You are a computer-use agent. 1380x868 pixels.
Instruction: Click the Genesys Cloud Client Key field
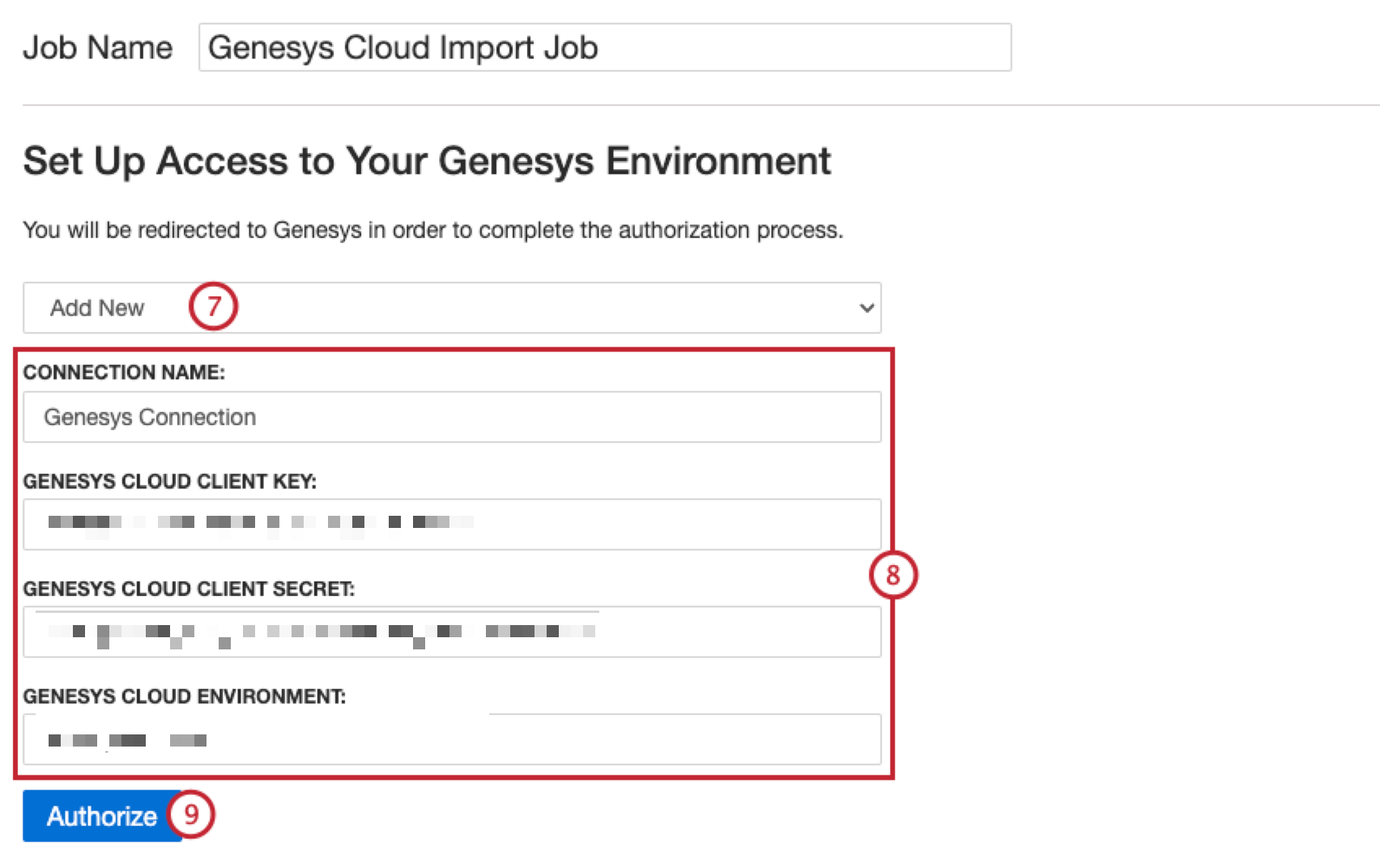click(451, 524)
